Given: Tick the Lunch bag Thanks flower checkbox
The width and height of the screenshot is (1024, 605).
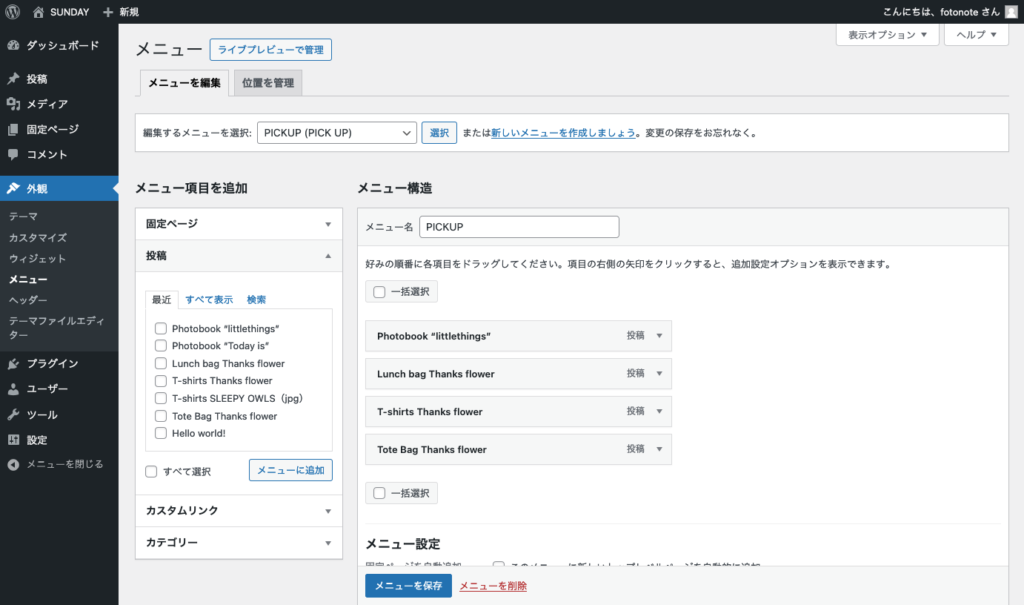Looking at the screenshot, I should (161, 364).
